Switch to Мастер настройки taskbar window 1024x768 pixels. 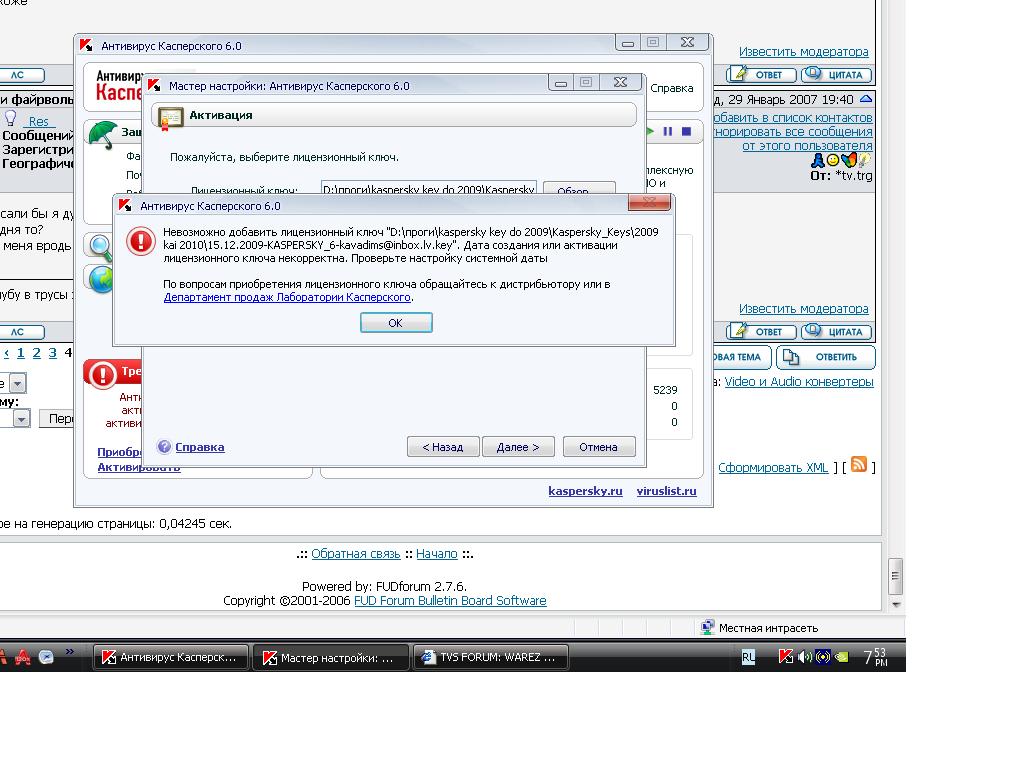330,657
